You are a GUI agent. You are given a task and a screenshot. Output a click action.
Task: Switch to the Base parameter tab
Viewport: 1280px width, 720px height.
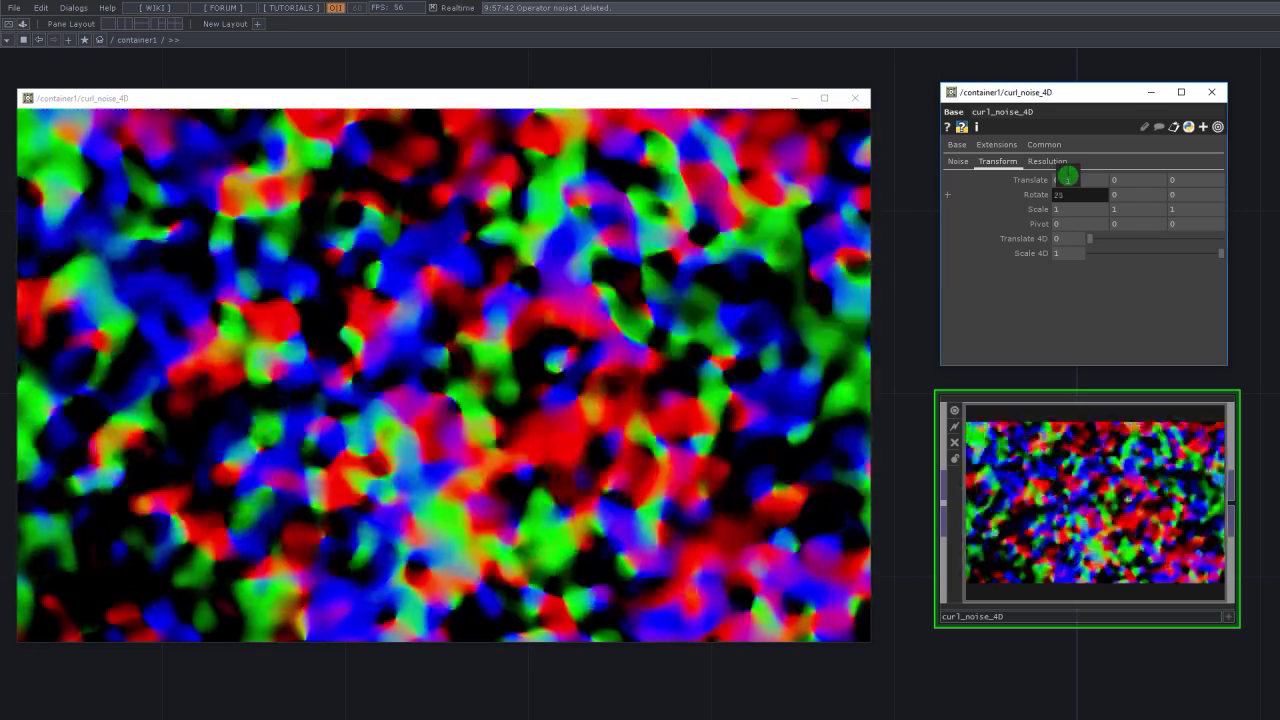click(x=957, y=145)
